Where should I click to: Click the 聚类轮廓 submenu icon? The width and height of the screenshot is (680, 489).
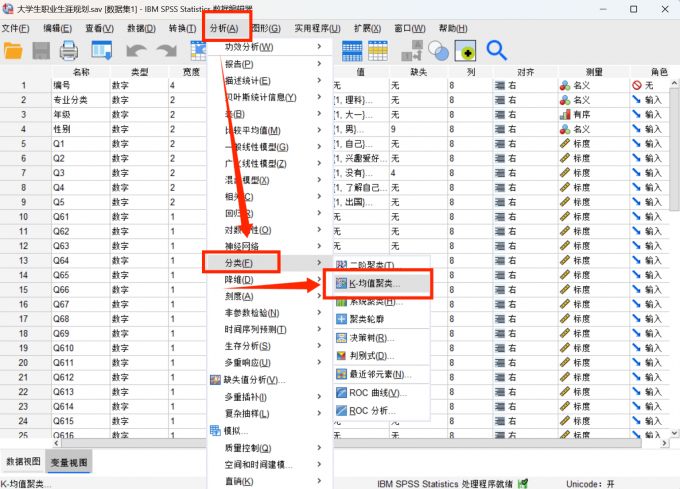coord(341,319)
